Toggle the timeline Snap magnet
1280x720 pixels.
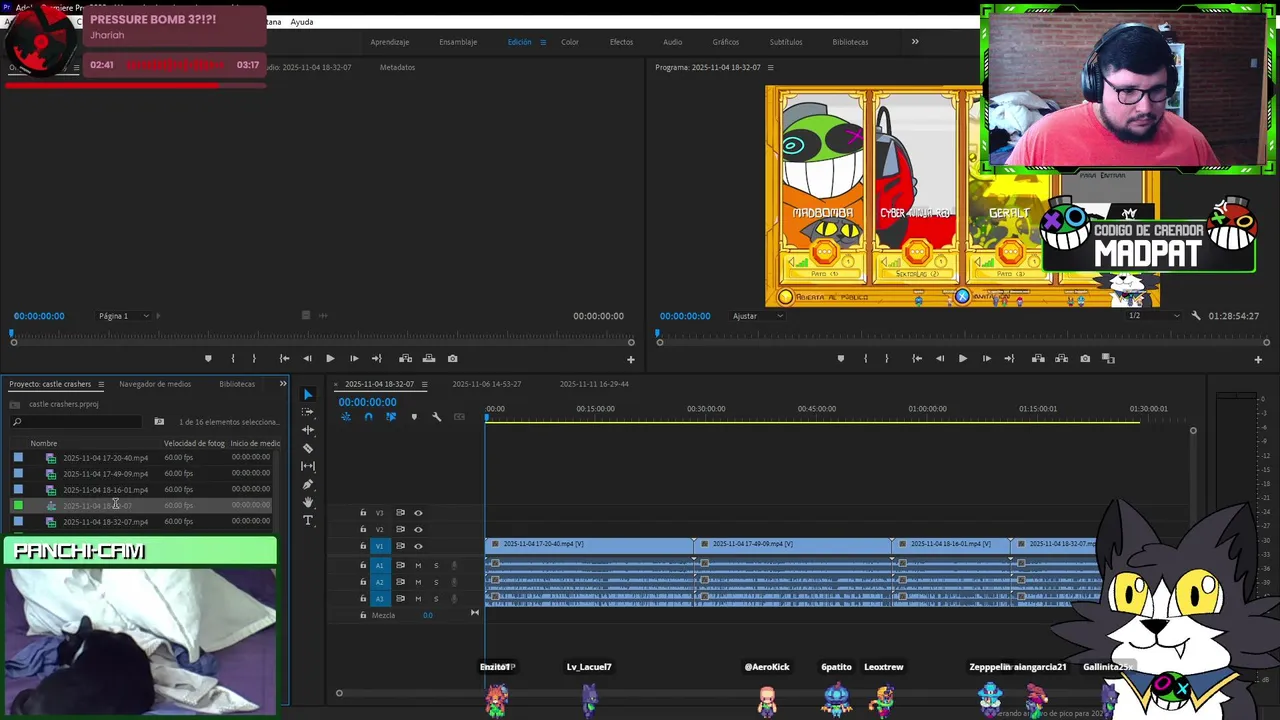[368, 417]
